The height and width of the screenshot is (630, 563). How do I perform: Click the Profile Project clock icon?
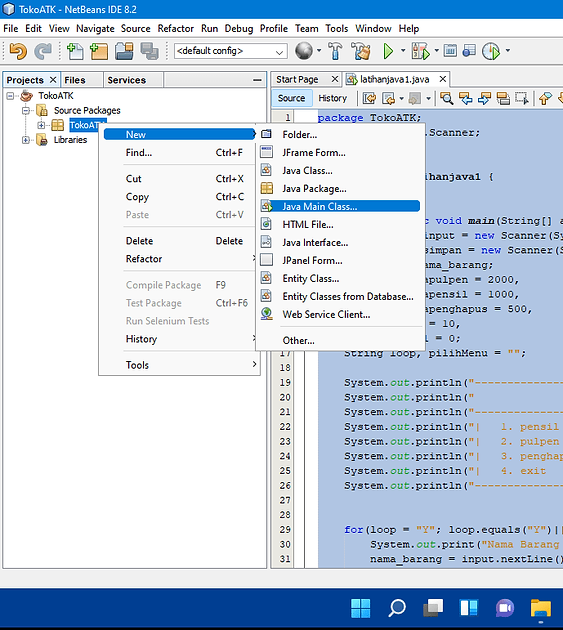(x=491, y=51)
